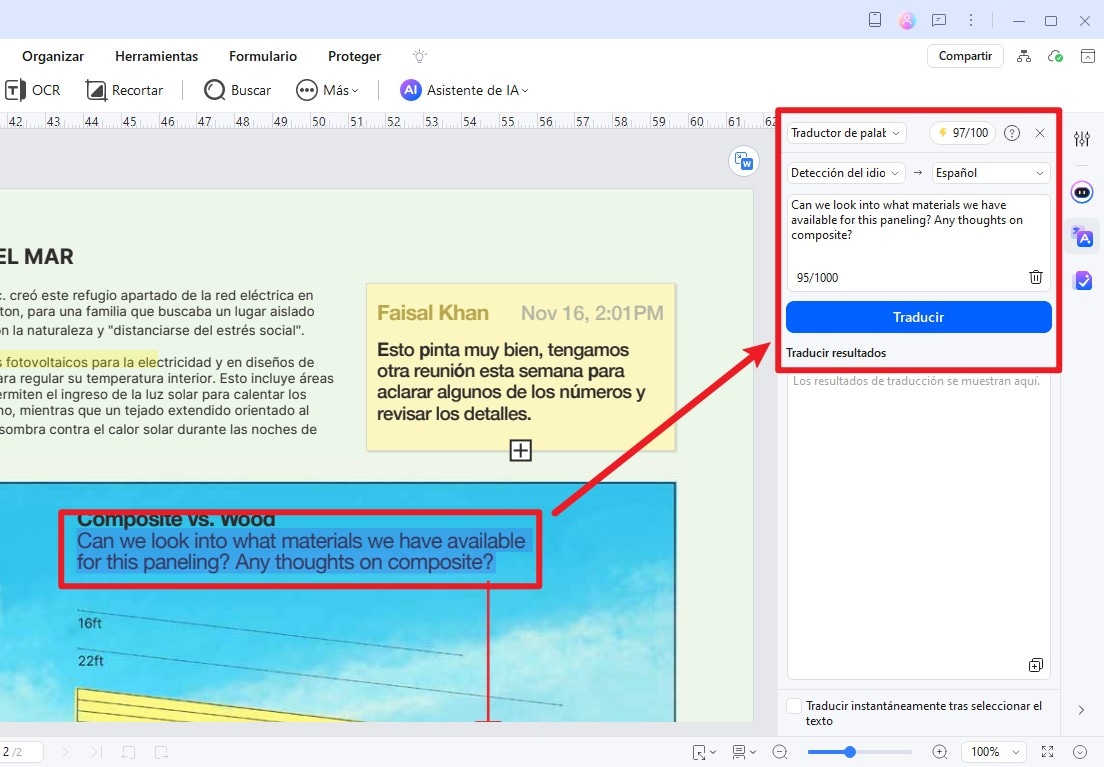Open the Español target language dropdown

[991, 173]
